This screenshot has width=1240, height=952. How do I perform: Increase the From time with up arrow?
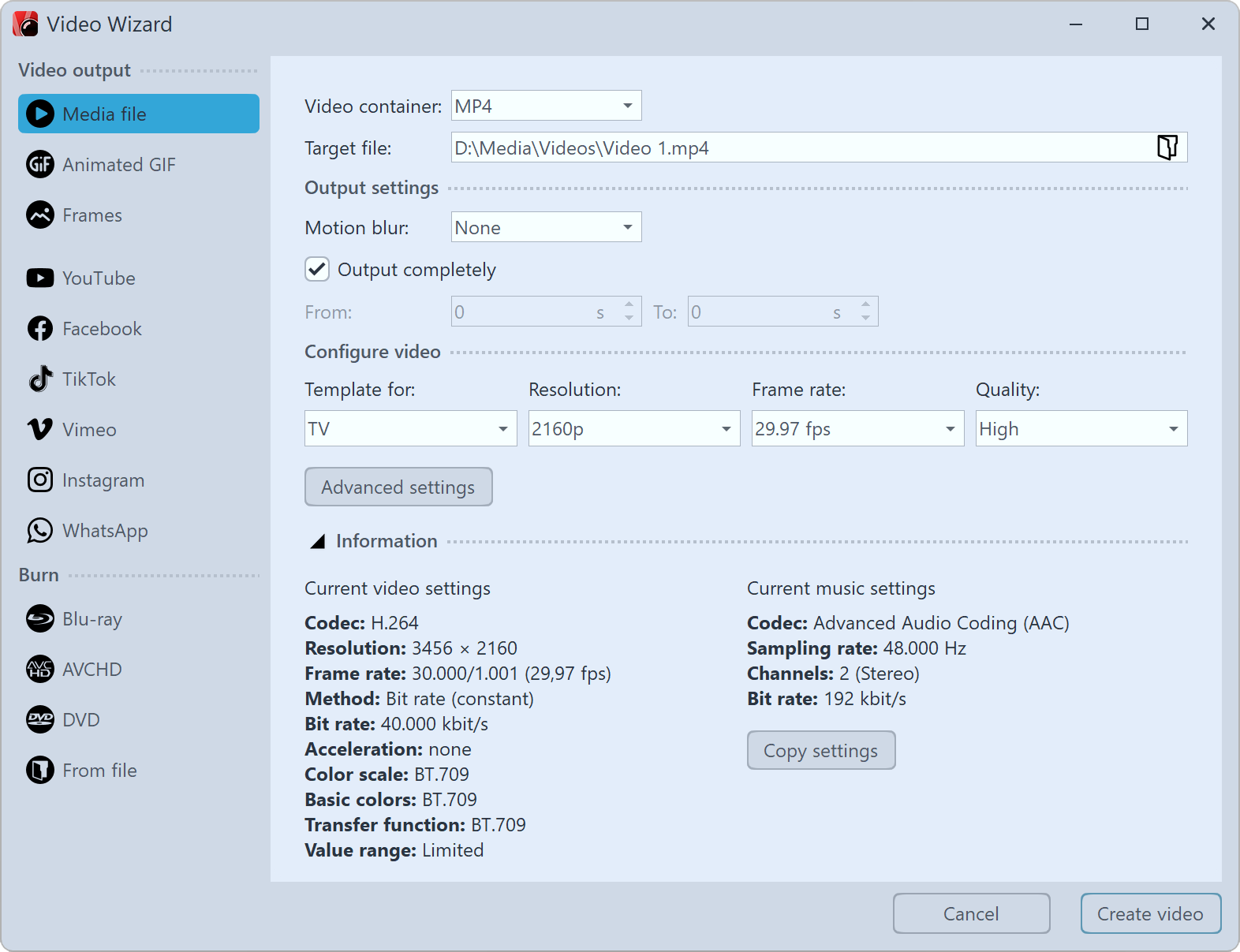[x=629, y=304]
